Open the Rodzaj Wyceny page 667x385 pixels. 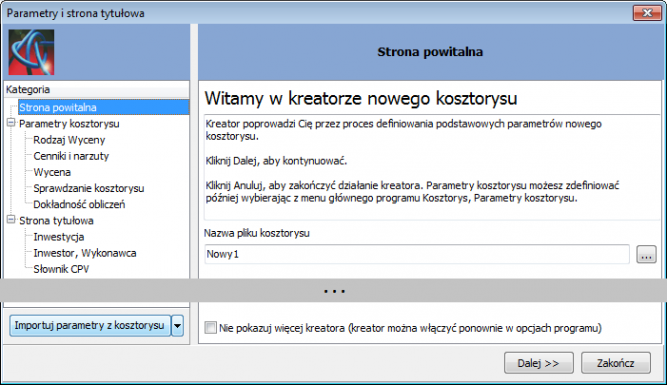pyautogui.click(x=69, y=140)
